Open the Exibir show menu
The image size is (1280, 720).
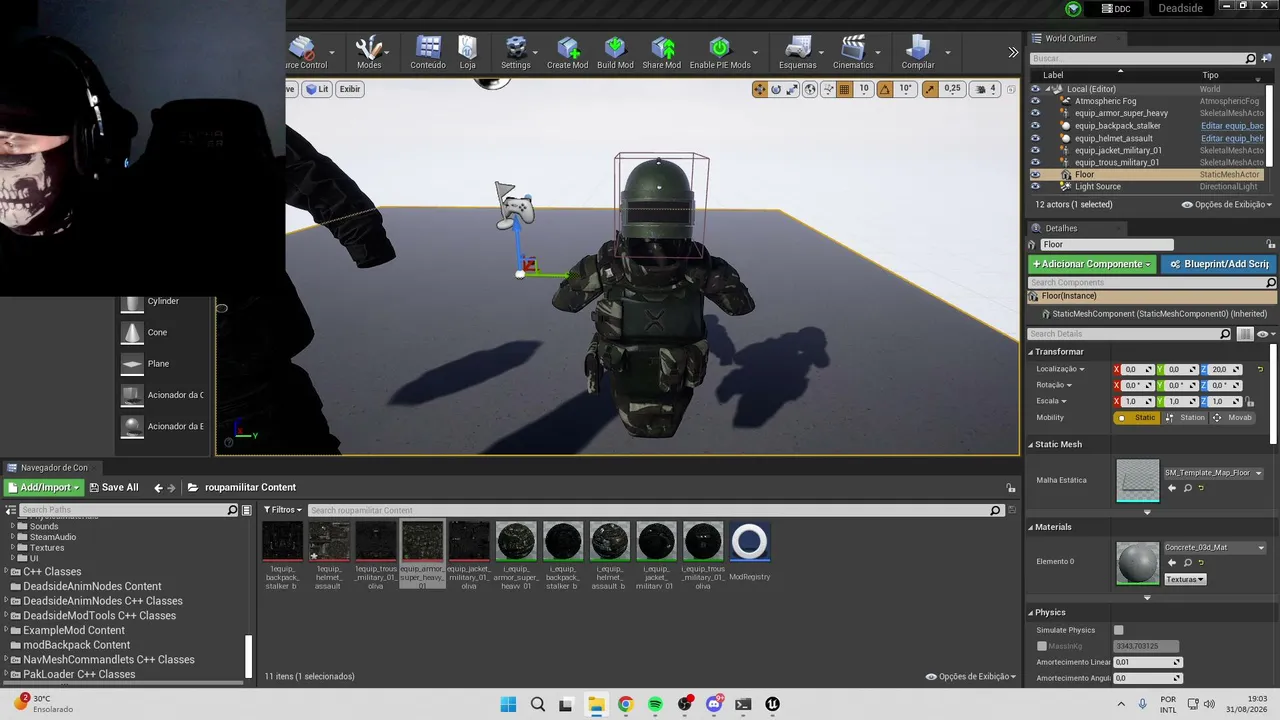[x=350, y=89]
